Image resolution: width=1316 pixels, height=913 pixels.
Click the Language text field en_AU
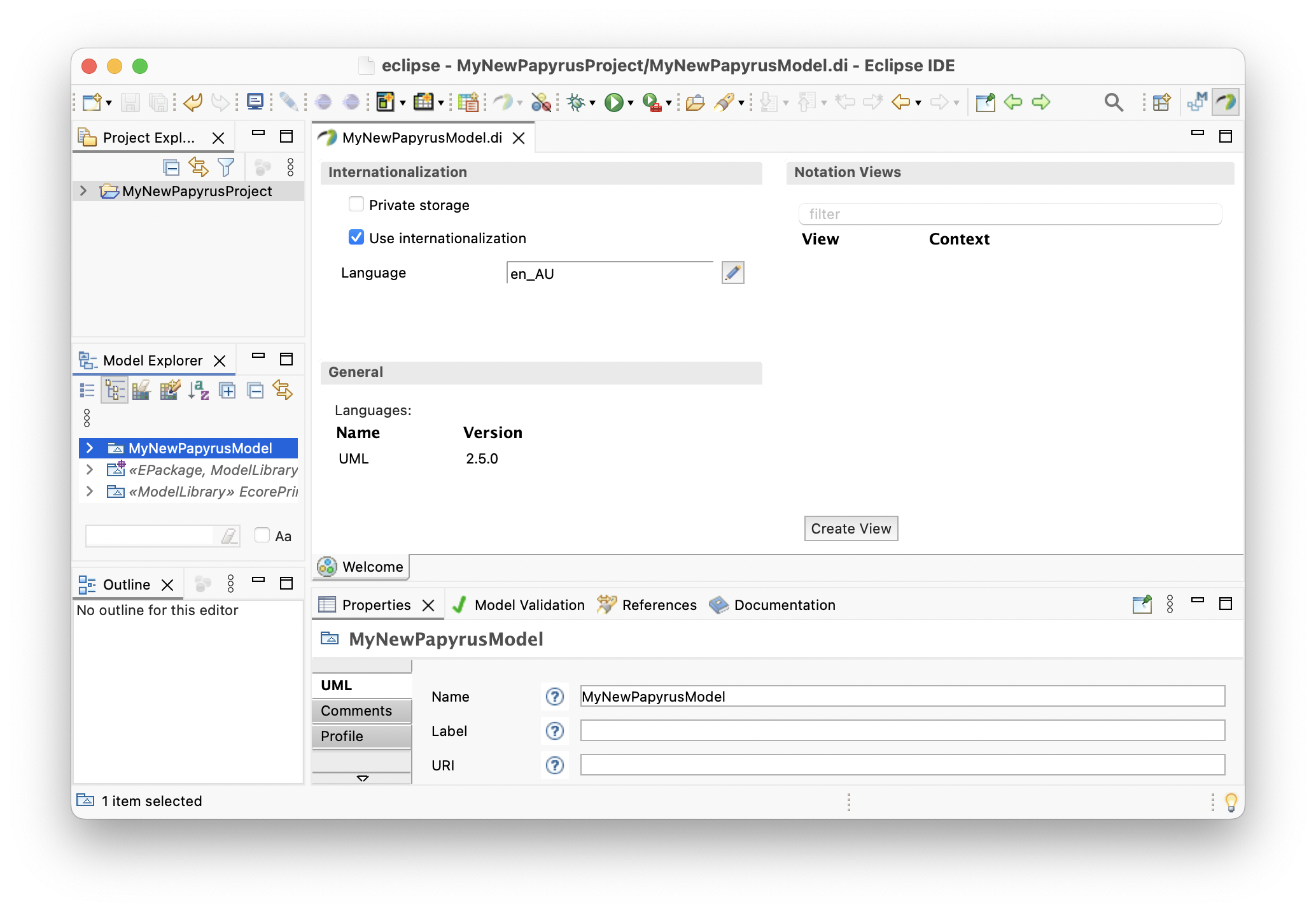610,273
